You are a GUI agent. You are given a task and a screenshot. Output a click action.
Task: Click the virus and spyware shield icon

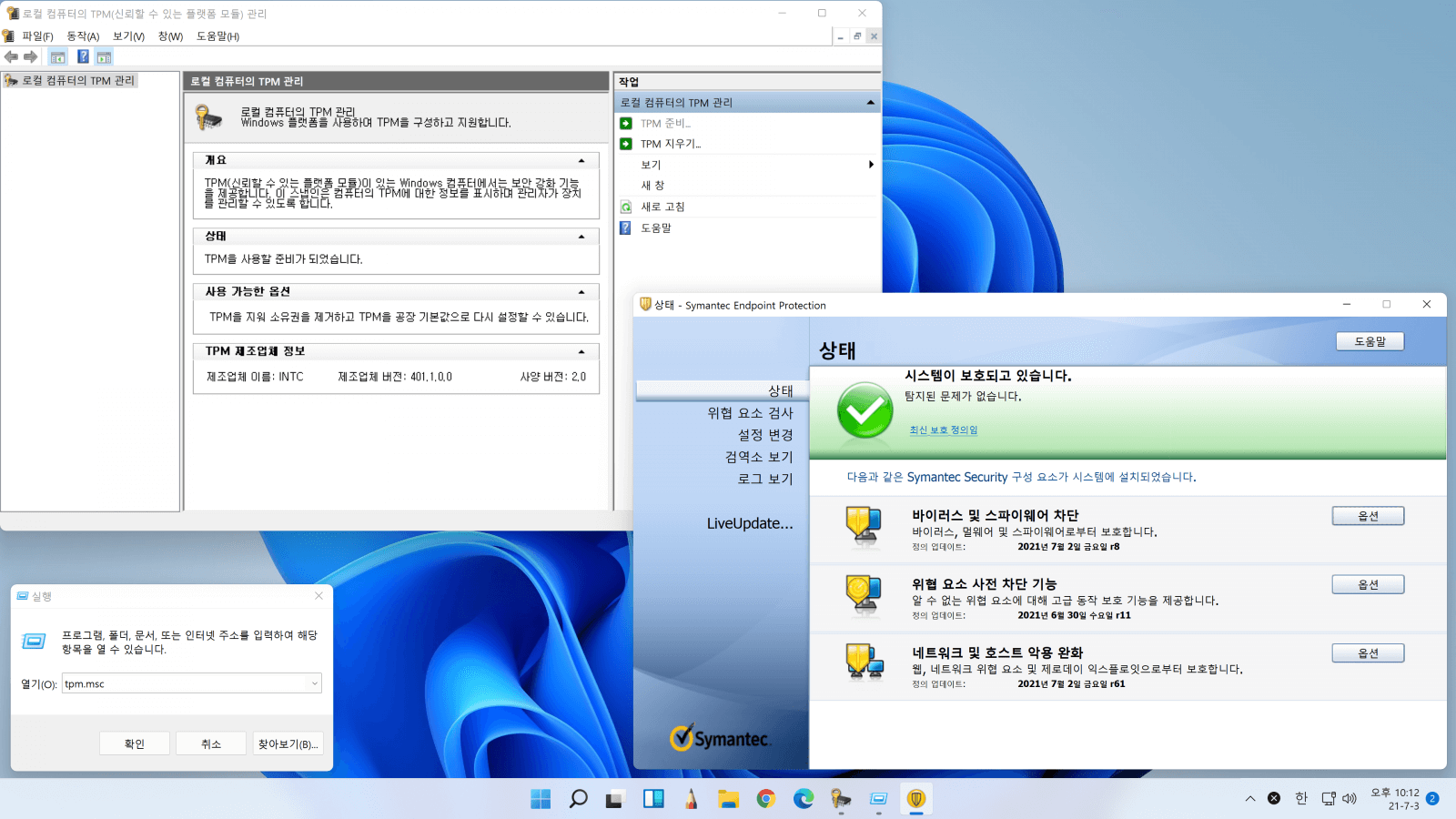click(863, 526)
